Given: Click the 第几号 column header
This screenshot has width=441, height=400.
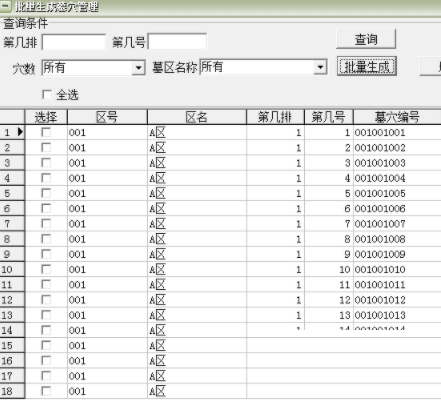Looking at the screenshot, I should pyautogui.click(x=329, y=117).
